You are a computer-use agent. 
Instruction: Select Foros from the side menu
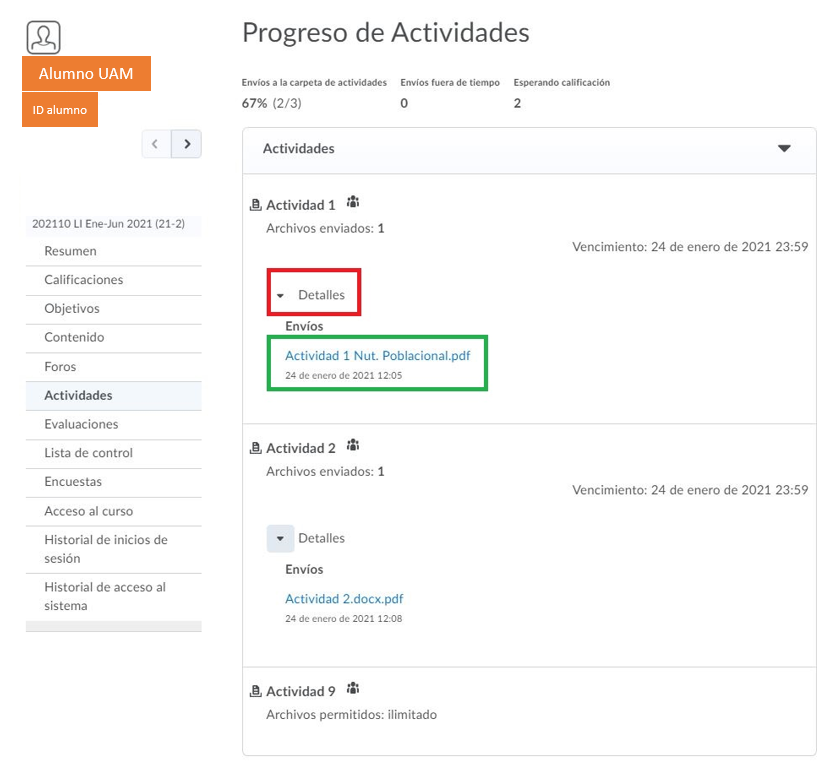60,367
